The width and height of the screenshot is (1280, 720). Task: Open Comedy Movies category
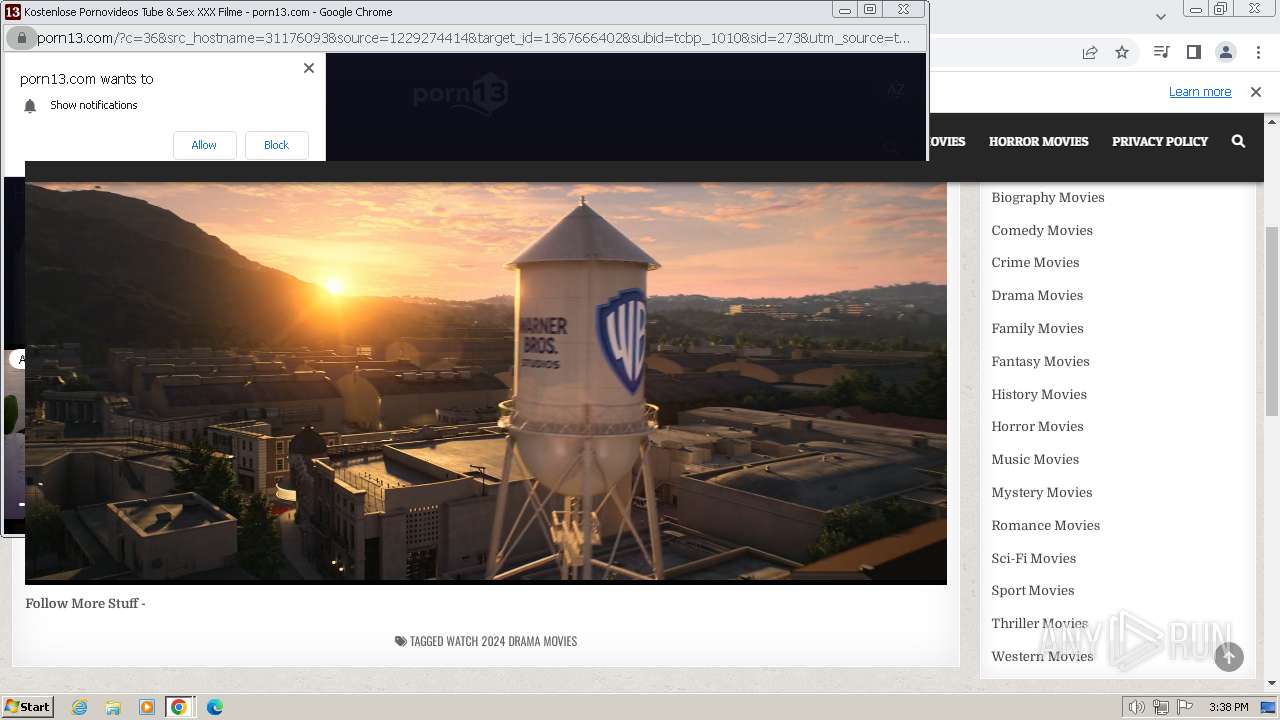coord(1042,230)
